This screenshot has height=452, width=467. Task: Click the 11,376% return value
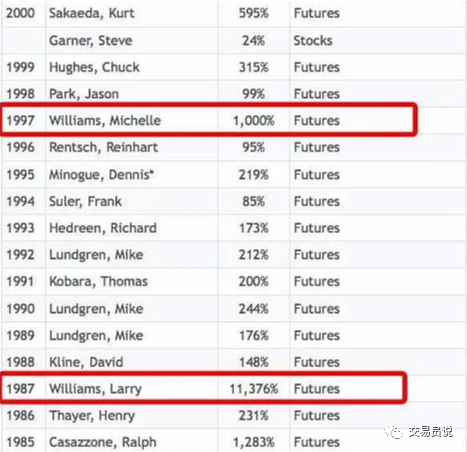tap(254, 389)
